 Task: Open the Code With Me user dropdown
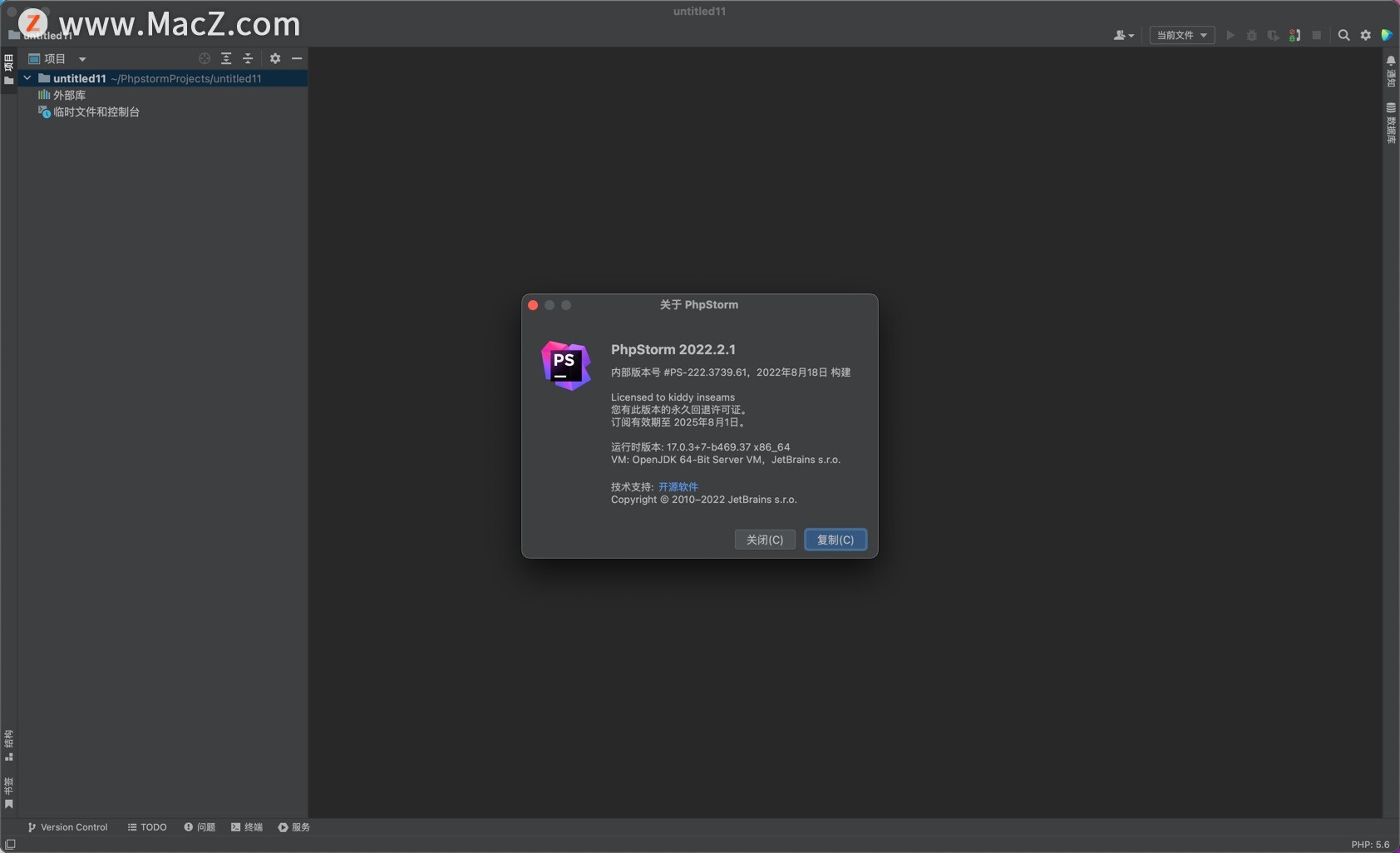1123,35
